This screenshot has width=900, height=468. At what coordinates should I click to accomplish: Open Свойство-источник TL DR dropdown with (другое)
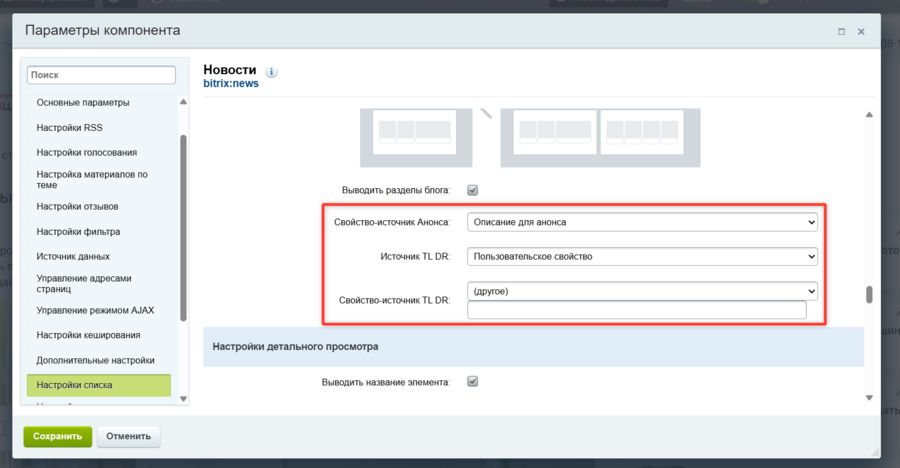(x=642, y=291)
